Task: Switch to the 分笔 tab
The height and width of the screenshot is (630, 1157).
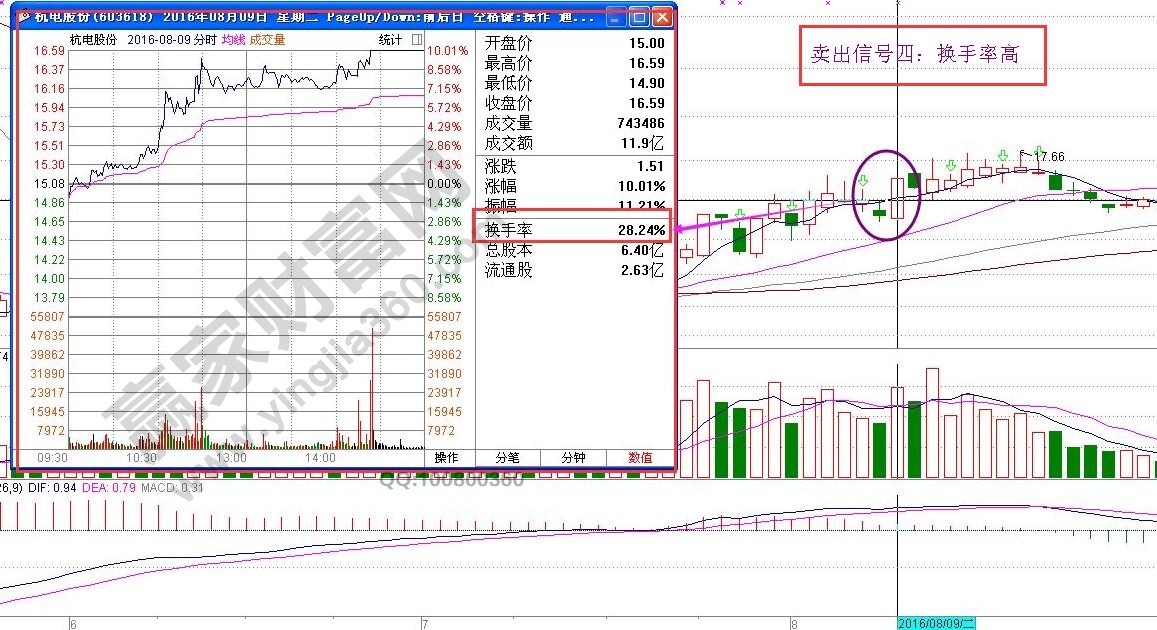Action: (508, 458)
